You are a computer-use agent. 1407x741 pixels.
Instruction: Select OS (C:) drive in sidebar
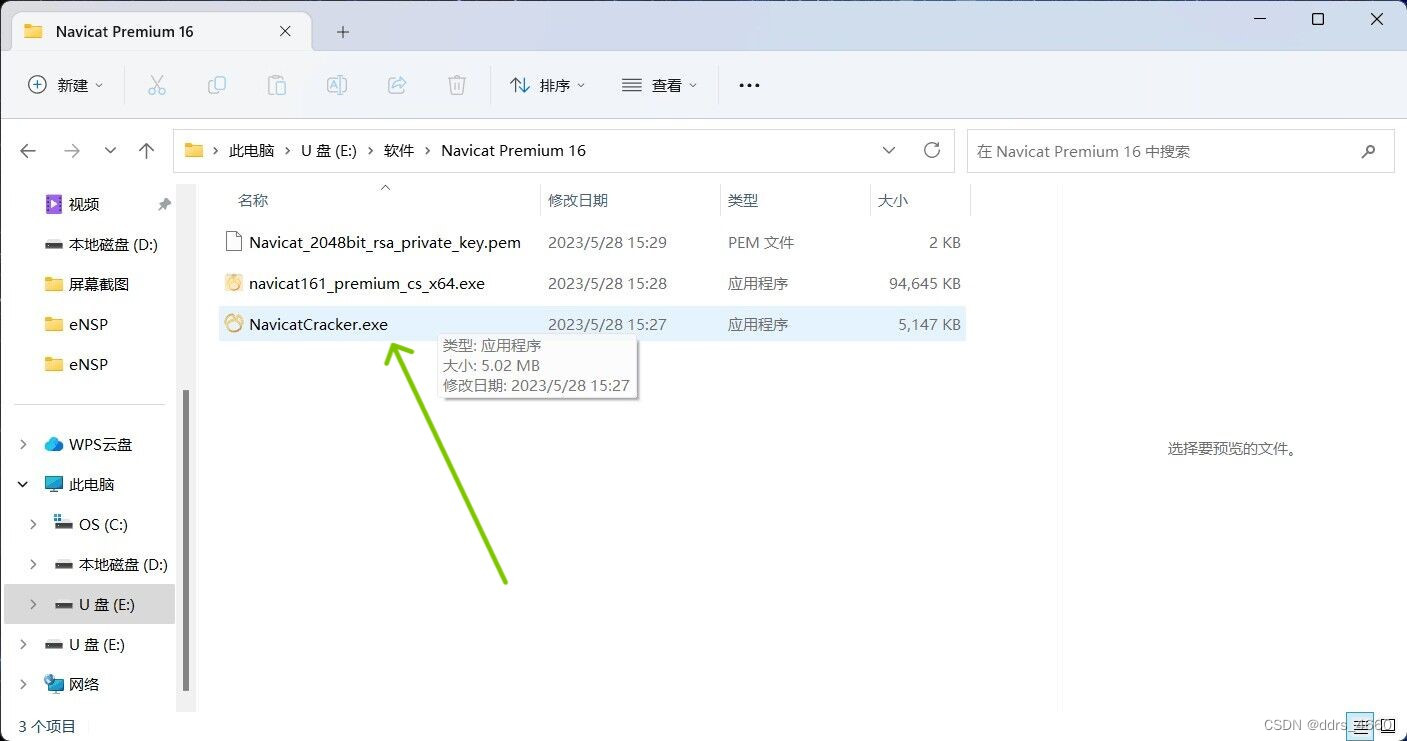[x=103, y=524]
